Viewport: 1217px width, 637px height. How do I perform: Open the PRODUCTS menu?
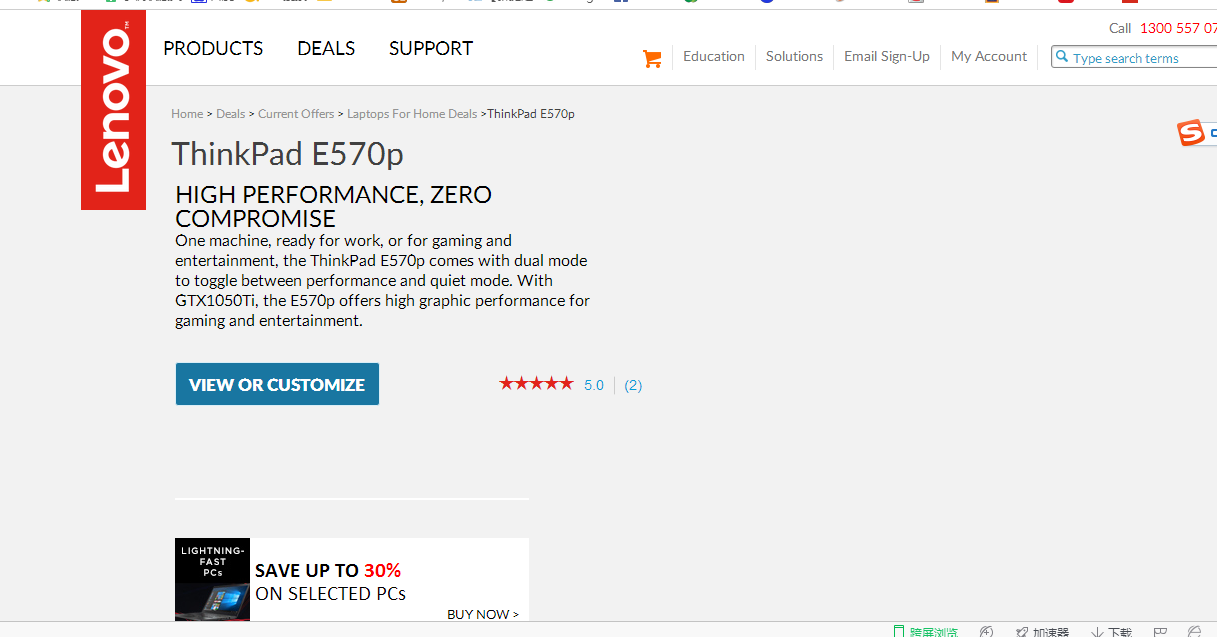click(213, 48)
